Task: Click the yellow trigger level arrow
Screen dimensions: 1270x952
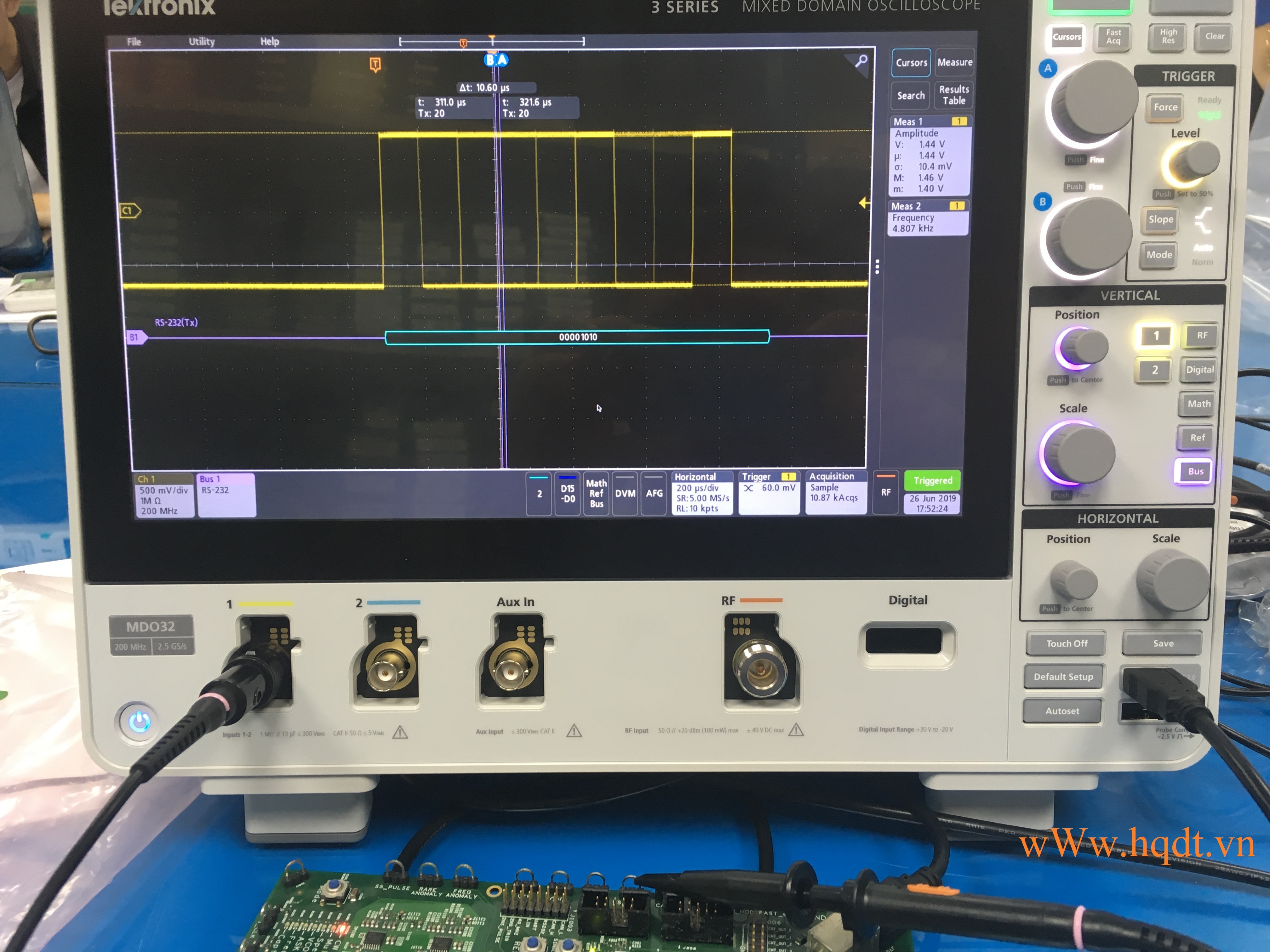Action: point(864,203)
